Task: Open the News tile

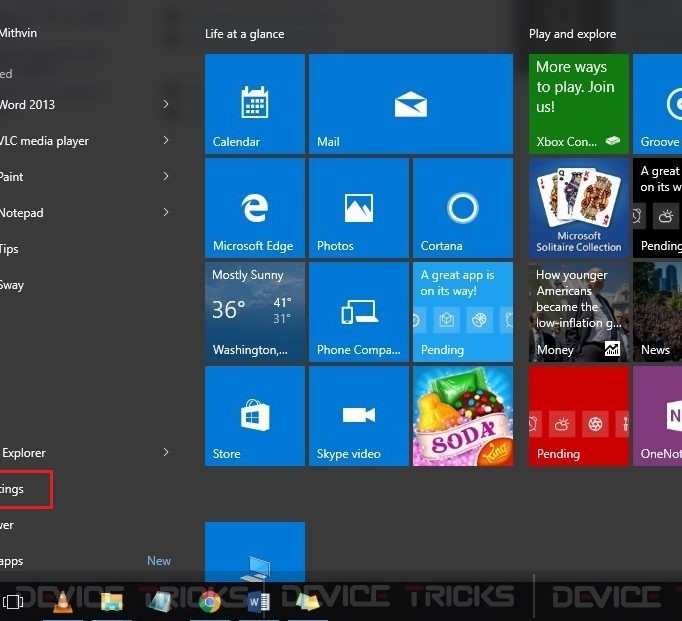Action: (657, 312)
